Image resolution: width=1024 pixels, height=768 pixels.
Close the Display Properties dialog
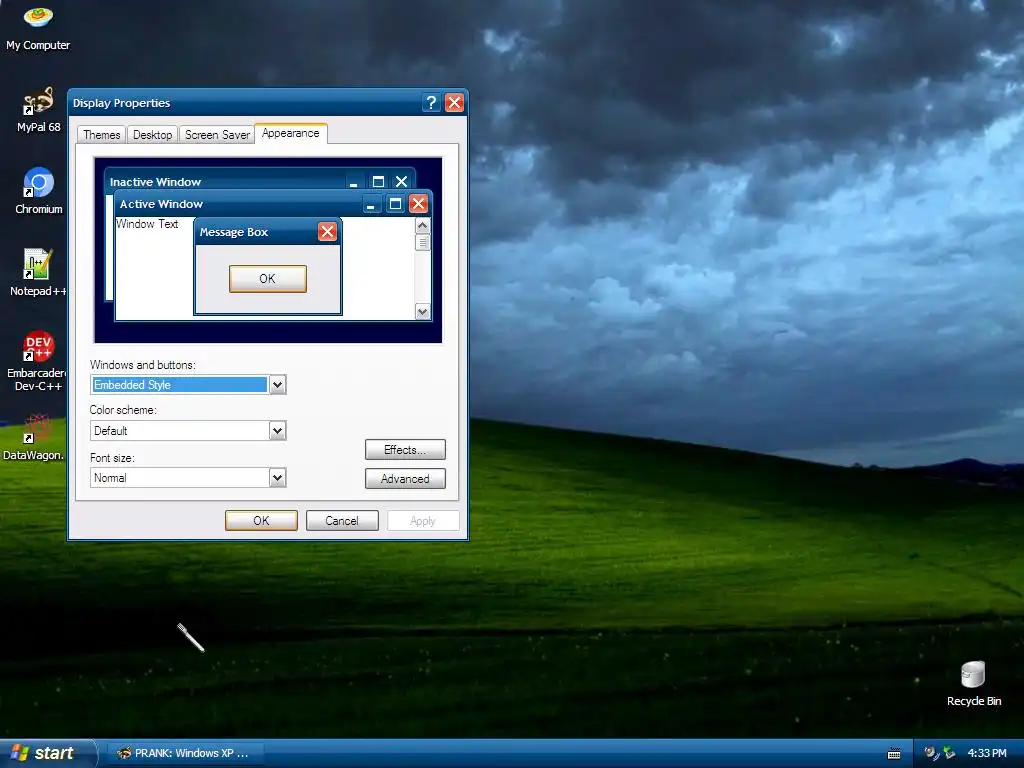tap(455, 103)
